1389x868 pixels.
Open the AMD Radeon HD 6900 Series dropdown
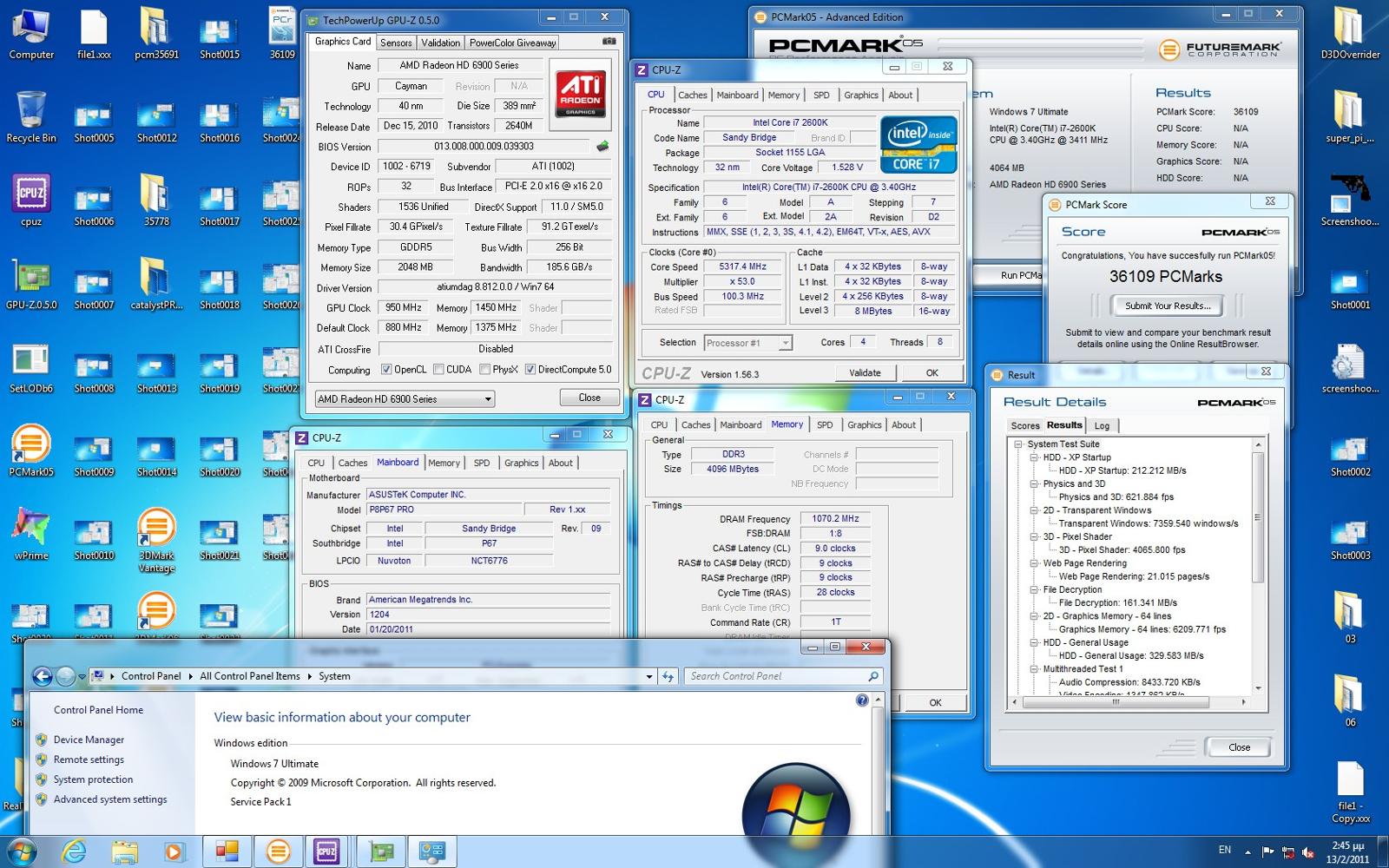(x=405, y=398)
